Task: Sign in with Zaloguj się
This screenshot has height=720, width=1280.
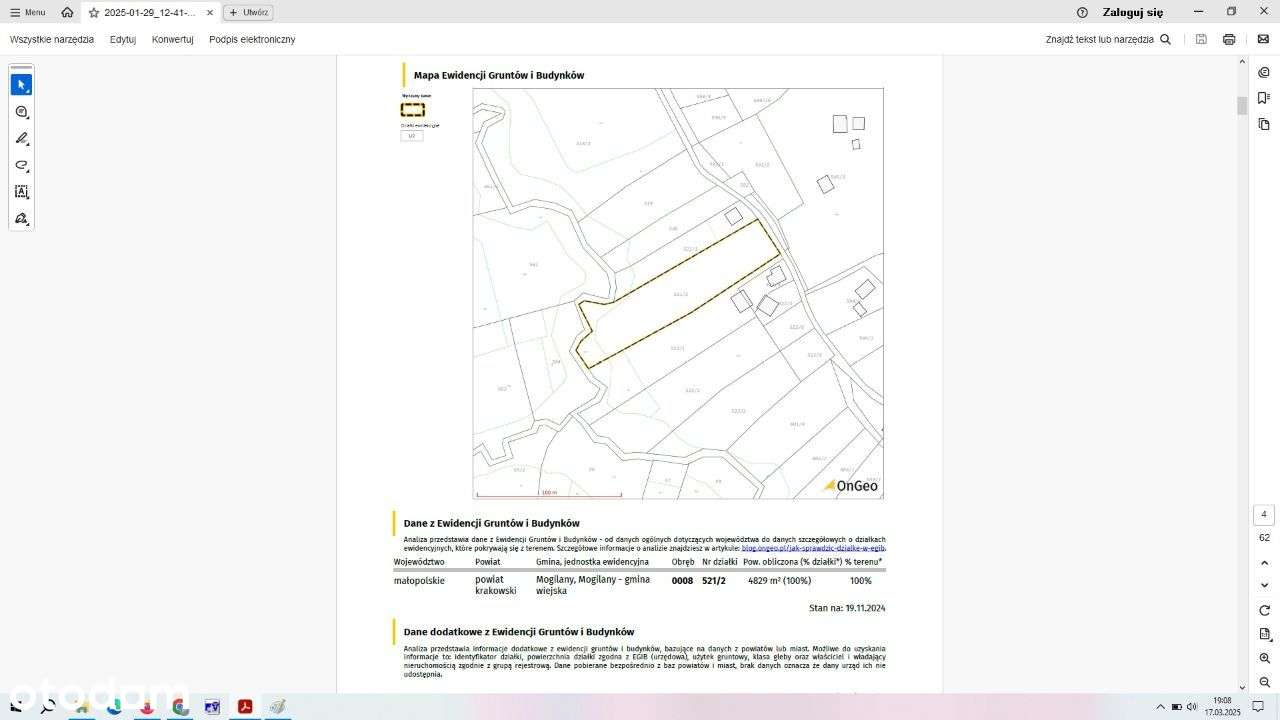Action: [1133, 13]
